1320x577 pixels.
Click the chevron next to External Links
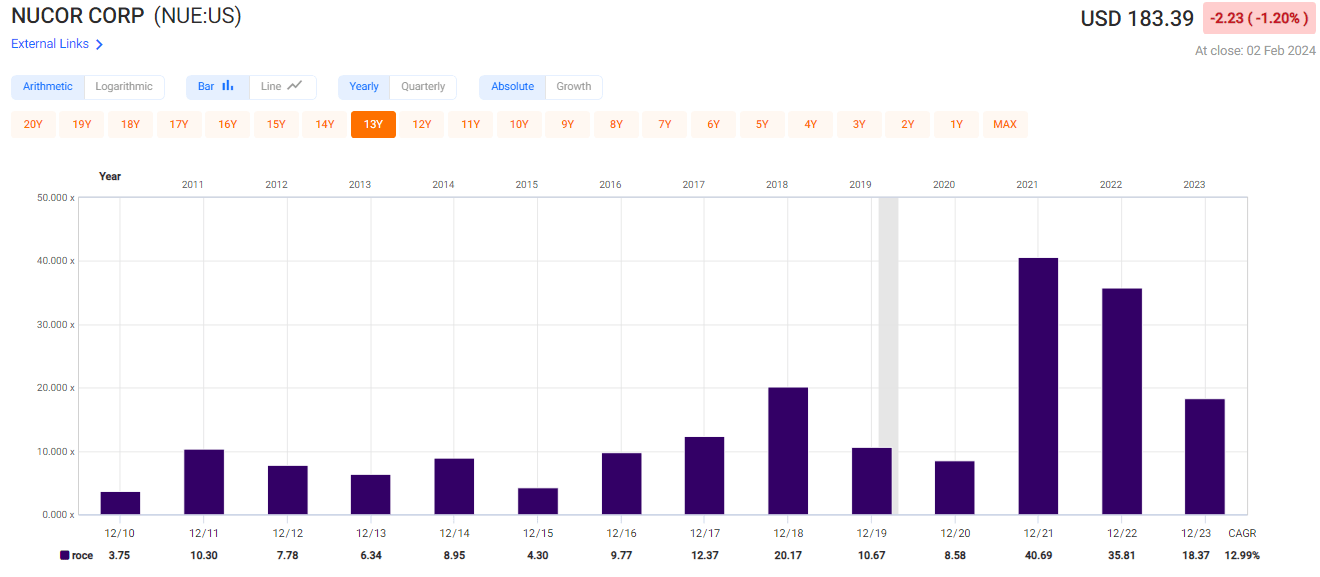[100, 44]
